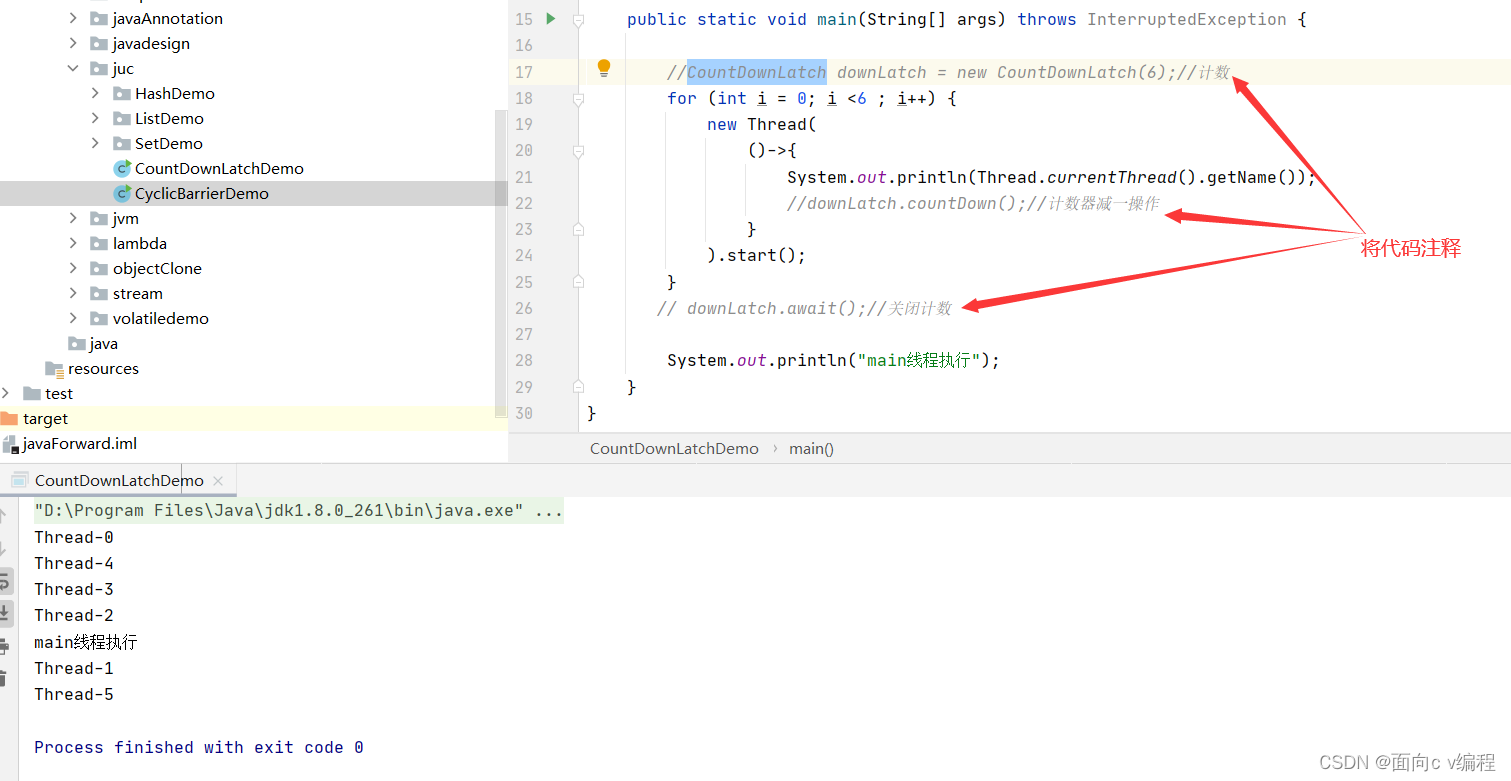Click the ListDemo folder icon
Viewport: 1511px width, 781px height.
(122, 118)
